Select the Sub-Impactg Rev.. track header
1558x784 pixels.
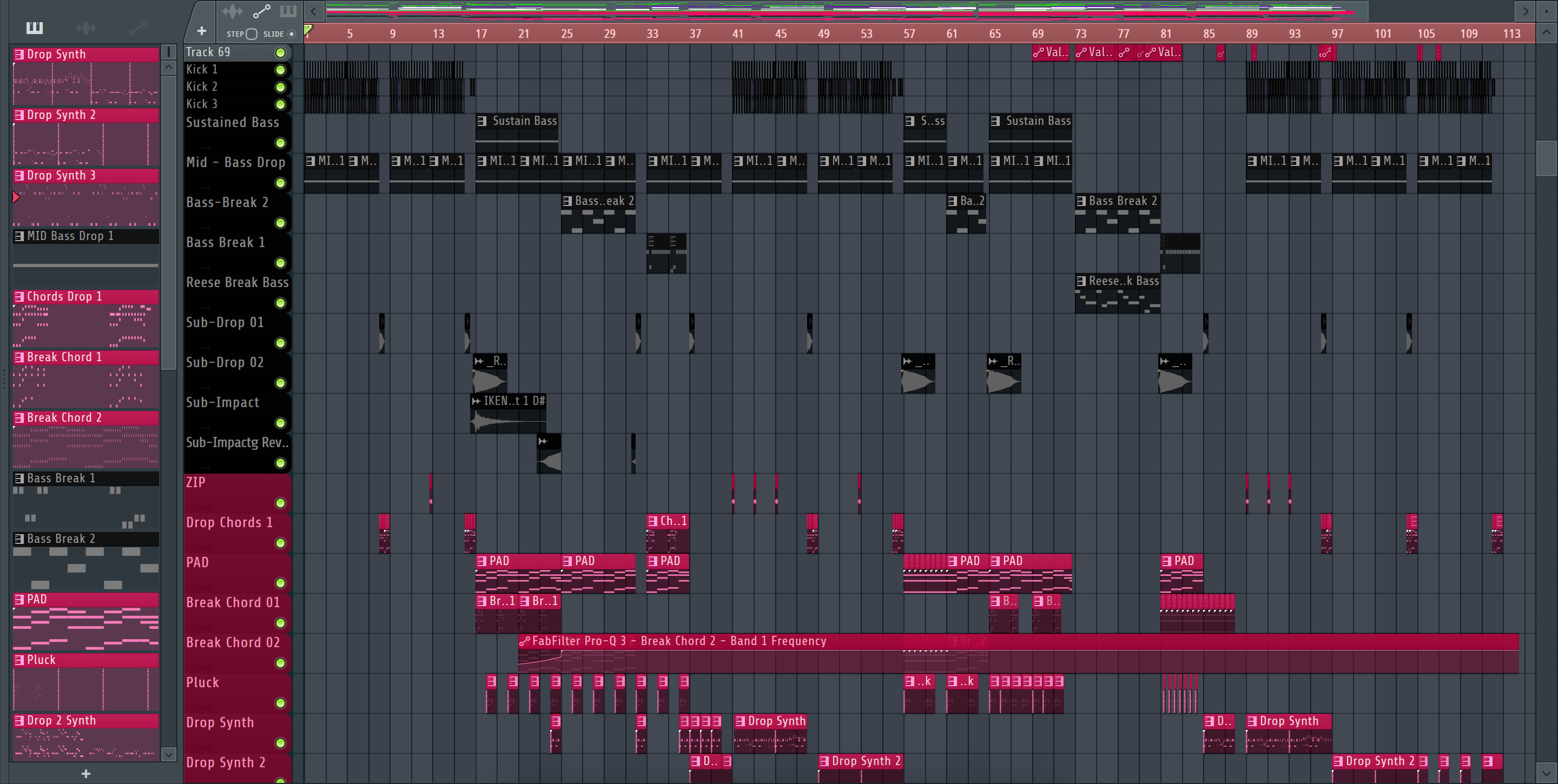pos(237,453)
